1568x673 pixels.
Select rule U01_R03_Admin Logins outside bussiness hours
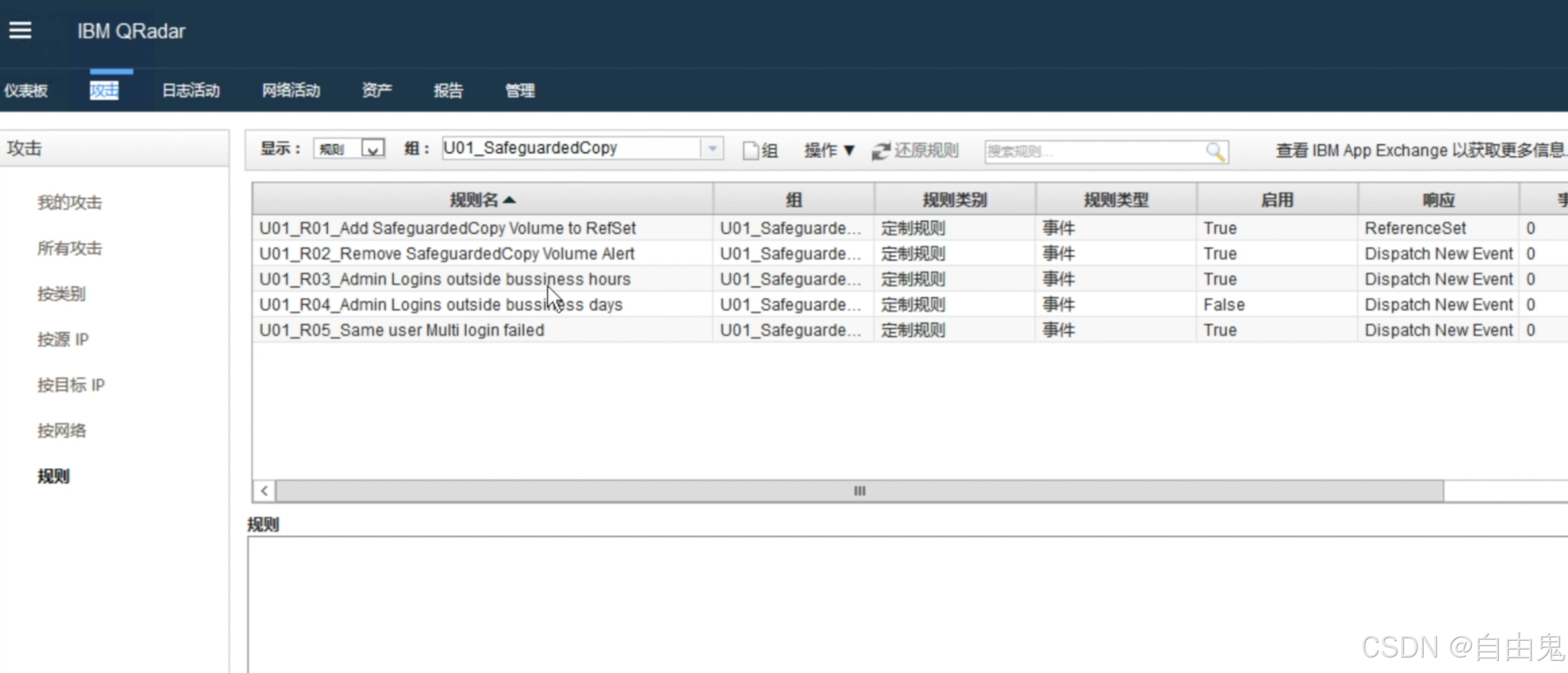pos(445,279)
